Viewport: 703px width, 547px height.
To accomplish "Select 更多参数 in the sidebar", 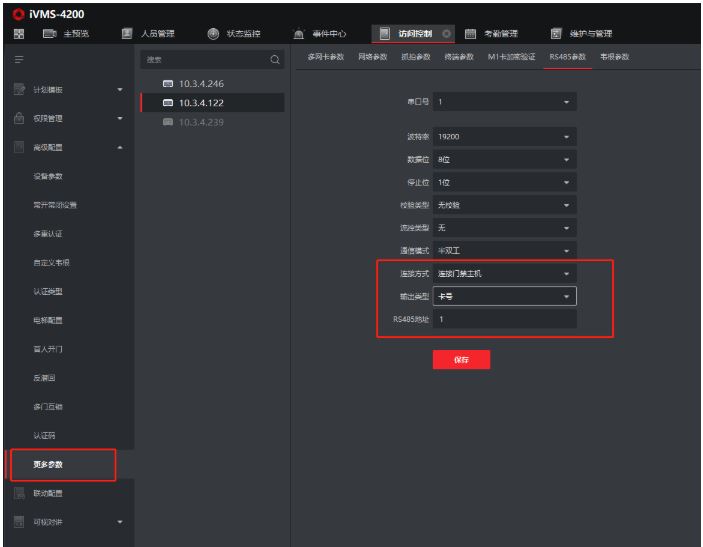I will 48,465.
